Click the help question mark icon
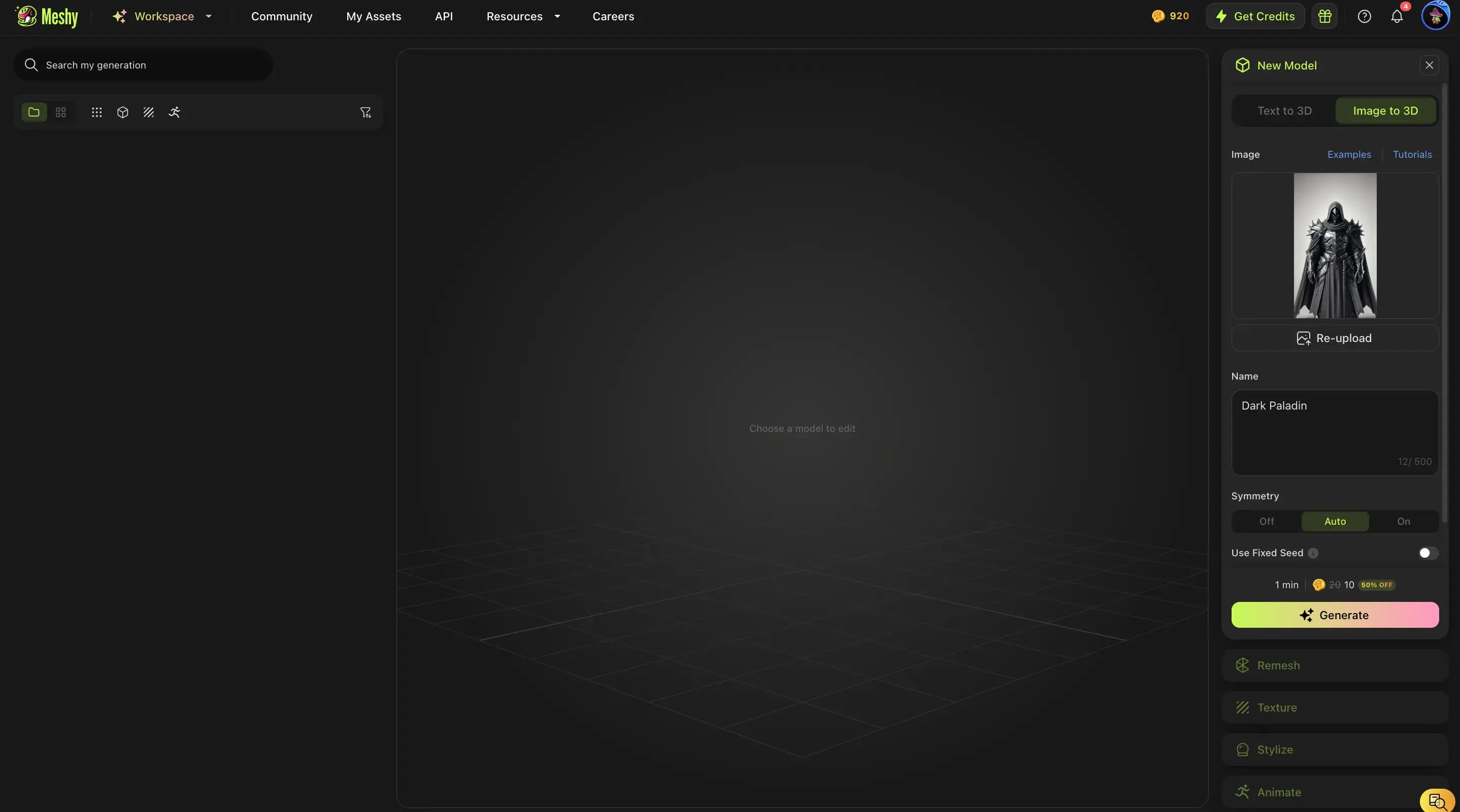The height and width of the screenshot is (812, 1460). coord(1364,16)
